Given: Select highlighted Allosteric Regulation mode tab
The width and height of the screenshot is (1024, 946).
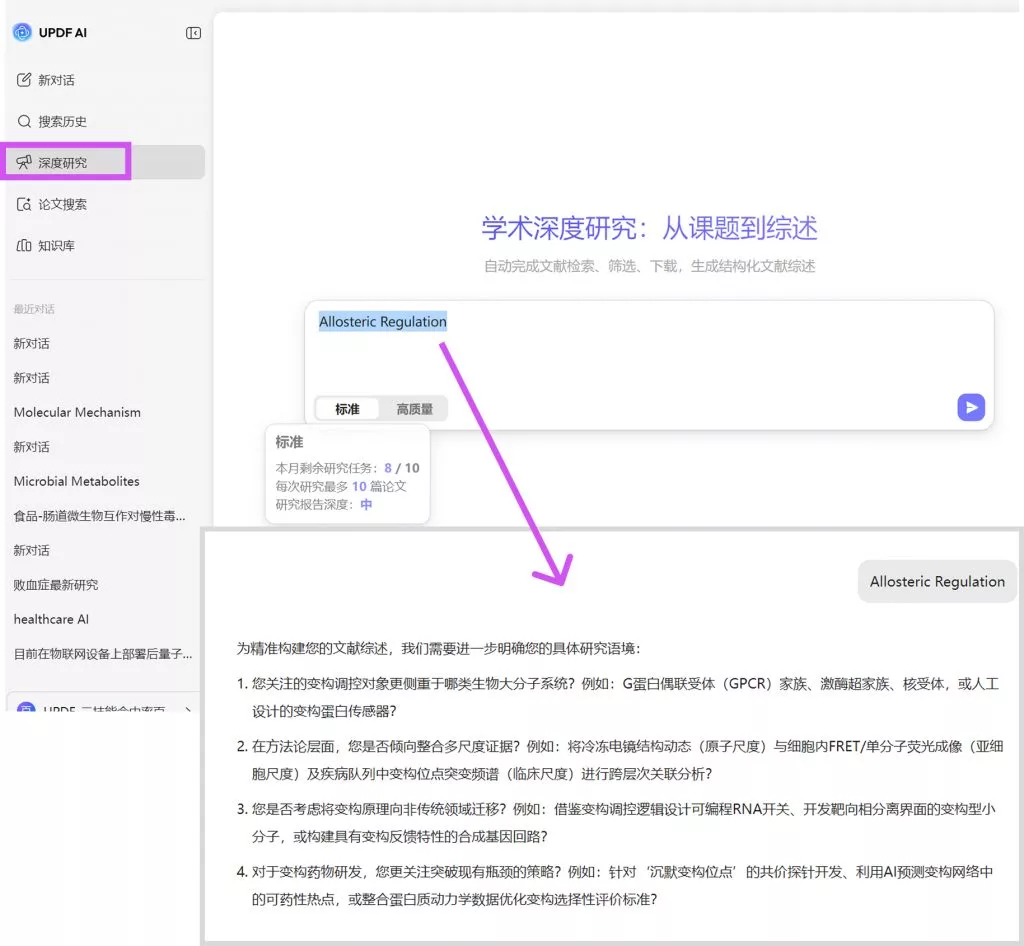Looking at the screenshot, I should 381,321.
